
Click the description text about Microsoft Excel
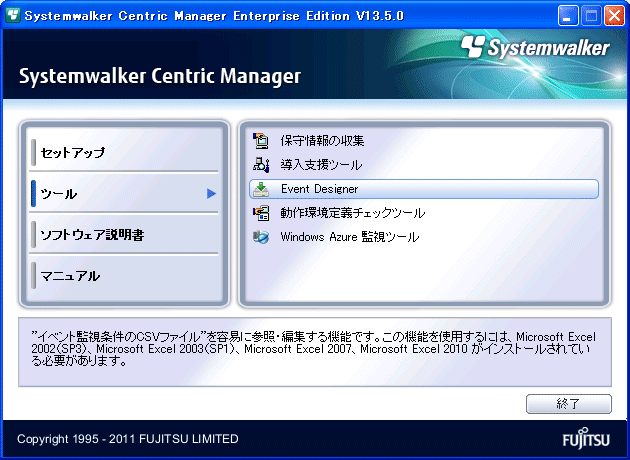tap(313, 349)
